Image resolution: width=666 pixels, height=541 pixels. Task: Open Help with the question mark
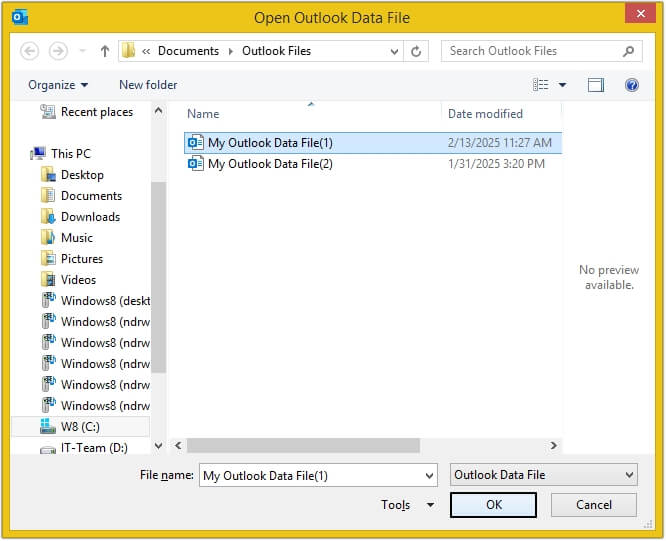(632, 85)
